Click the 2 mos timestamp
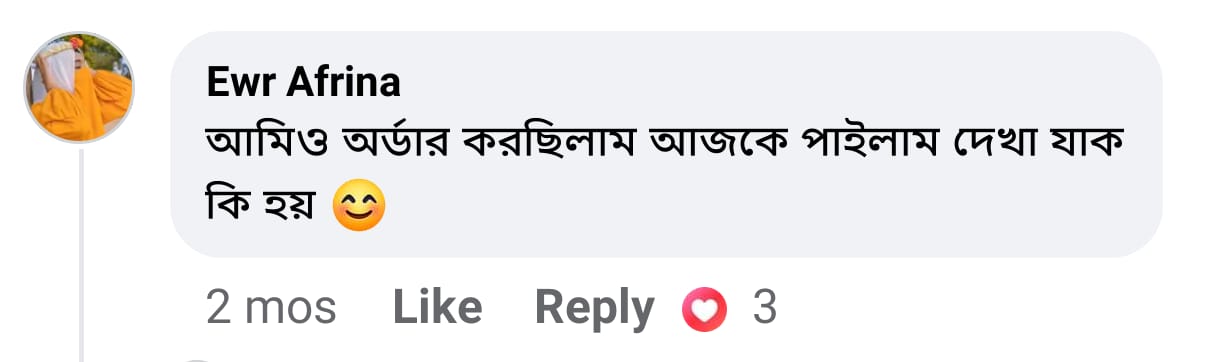 (271, 308)
